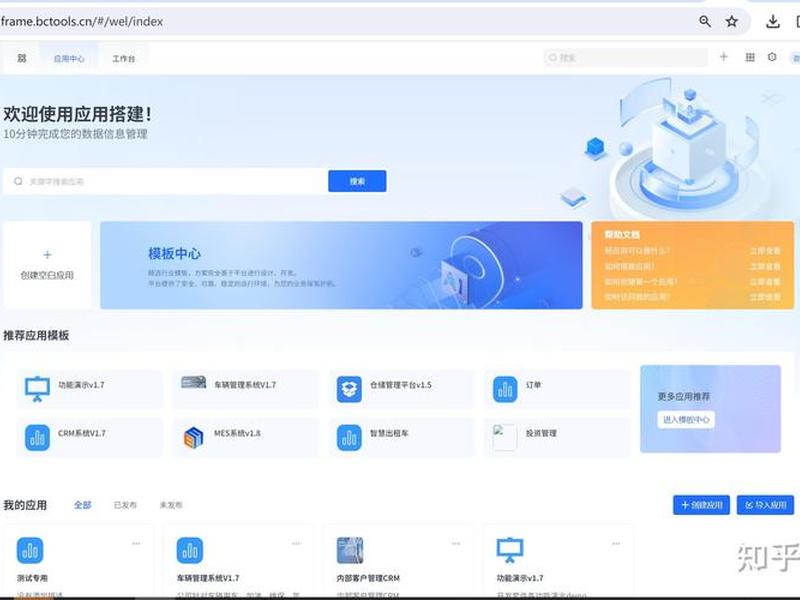This screenshot has height=600, width=800.
Task: Open the 仓储管理平台v1.5 template icon
Action: tap(349, 389)
